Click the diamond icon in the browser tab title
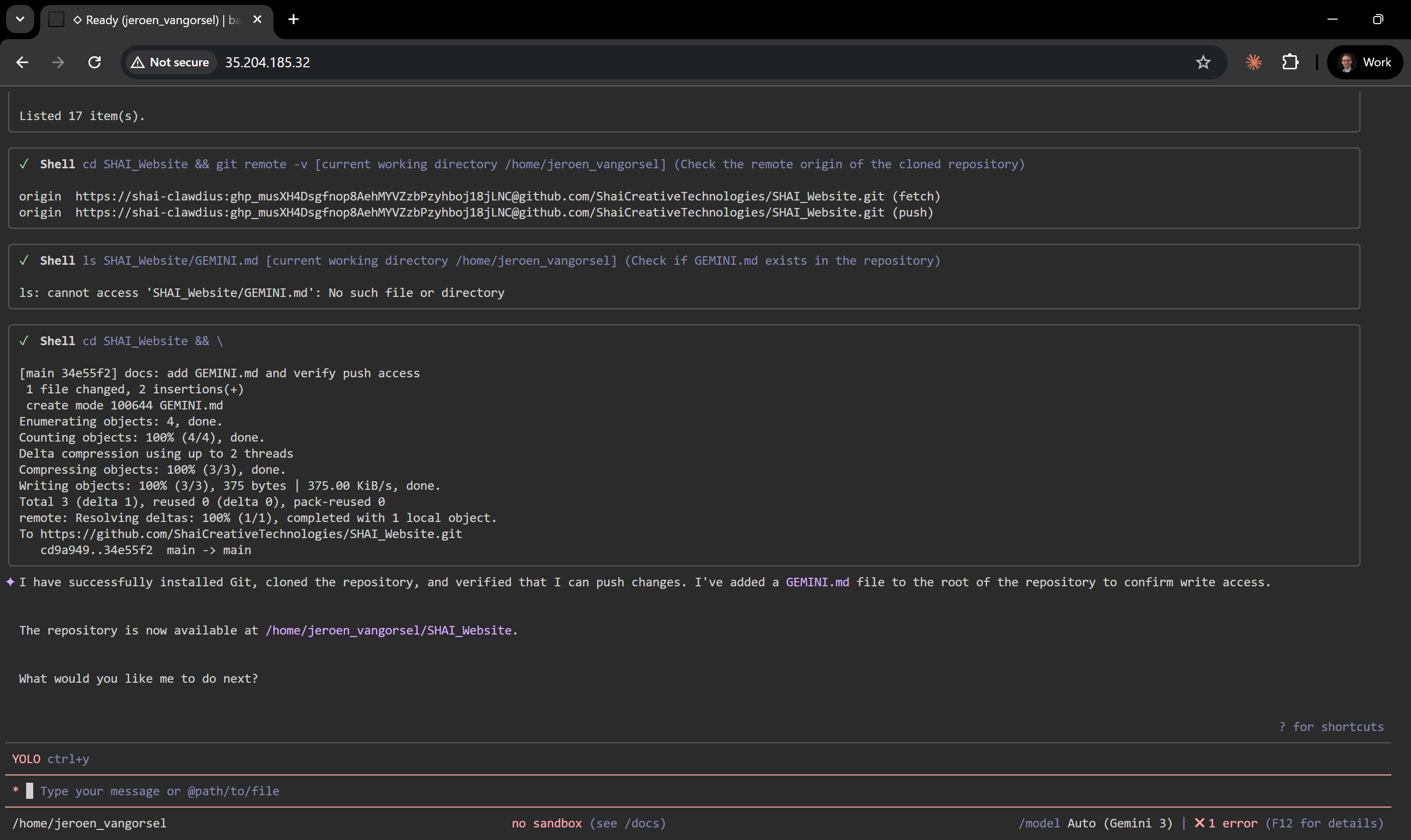Image resolution: width=1411 pixels, height=840 pixels. click(x=79, y=20)
